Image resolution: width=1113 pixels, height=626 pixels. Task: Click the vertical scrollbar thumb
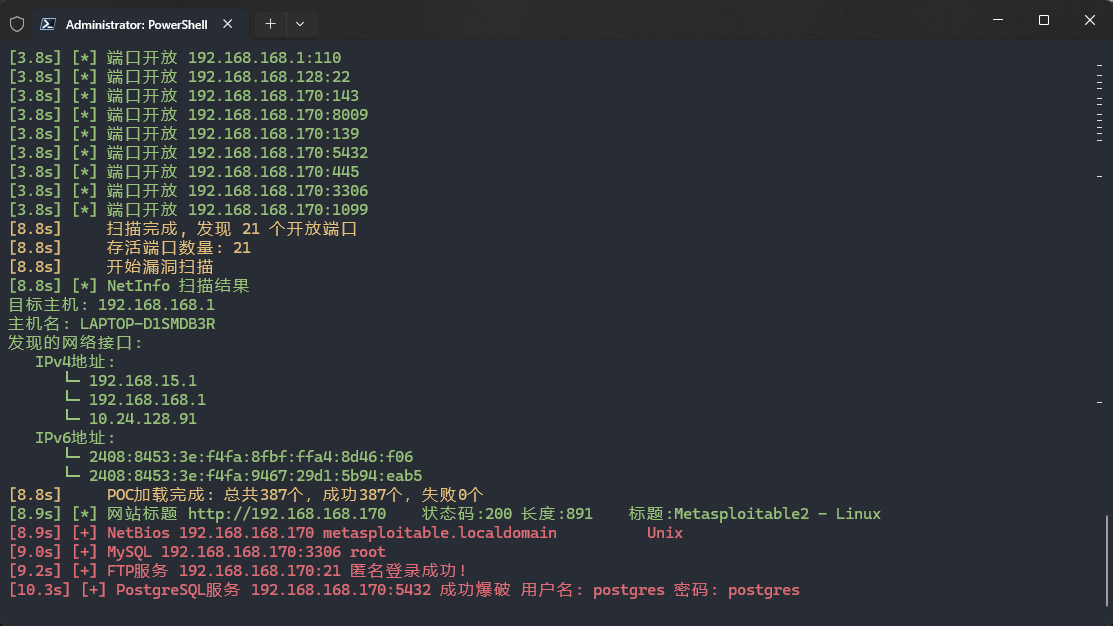[1105, 558]
